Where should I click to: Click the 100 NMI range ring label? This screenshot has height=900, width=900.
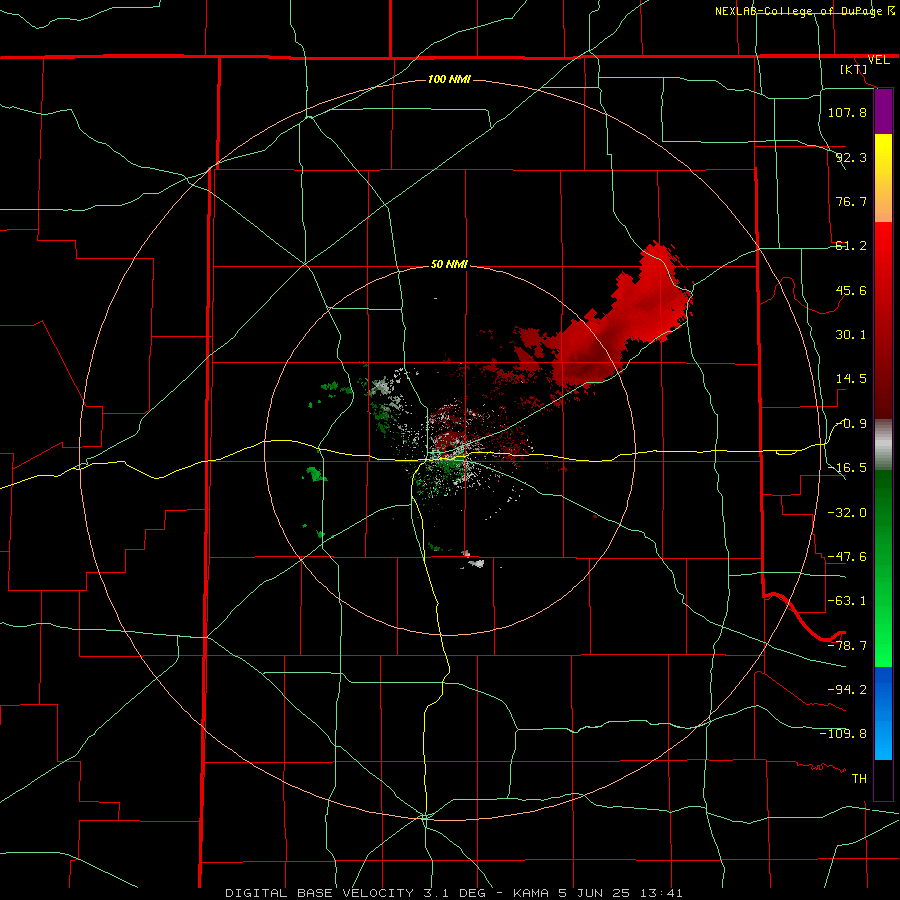point(449,79)
